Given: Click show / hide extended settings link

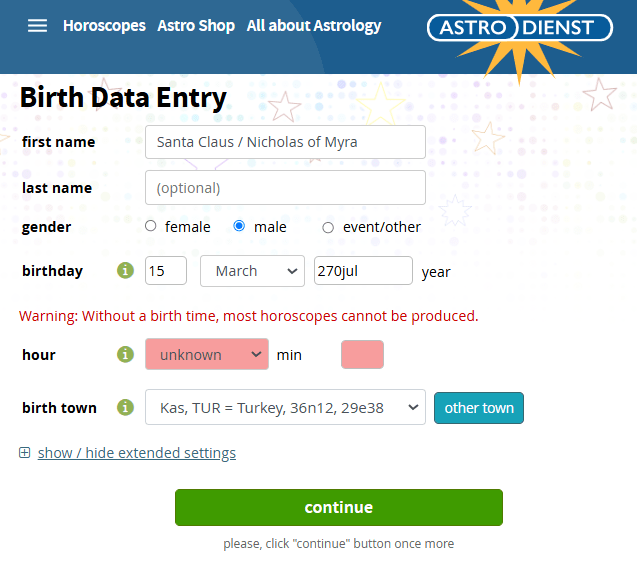Looking at the screenshot, I should click(x=137, y=453).
